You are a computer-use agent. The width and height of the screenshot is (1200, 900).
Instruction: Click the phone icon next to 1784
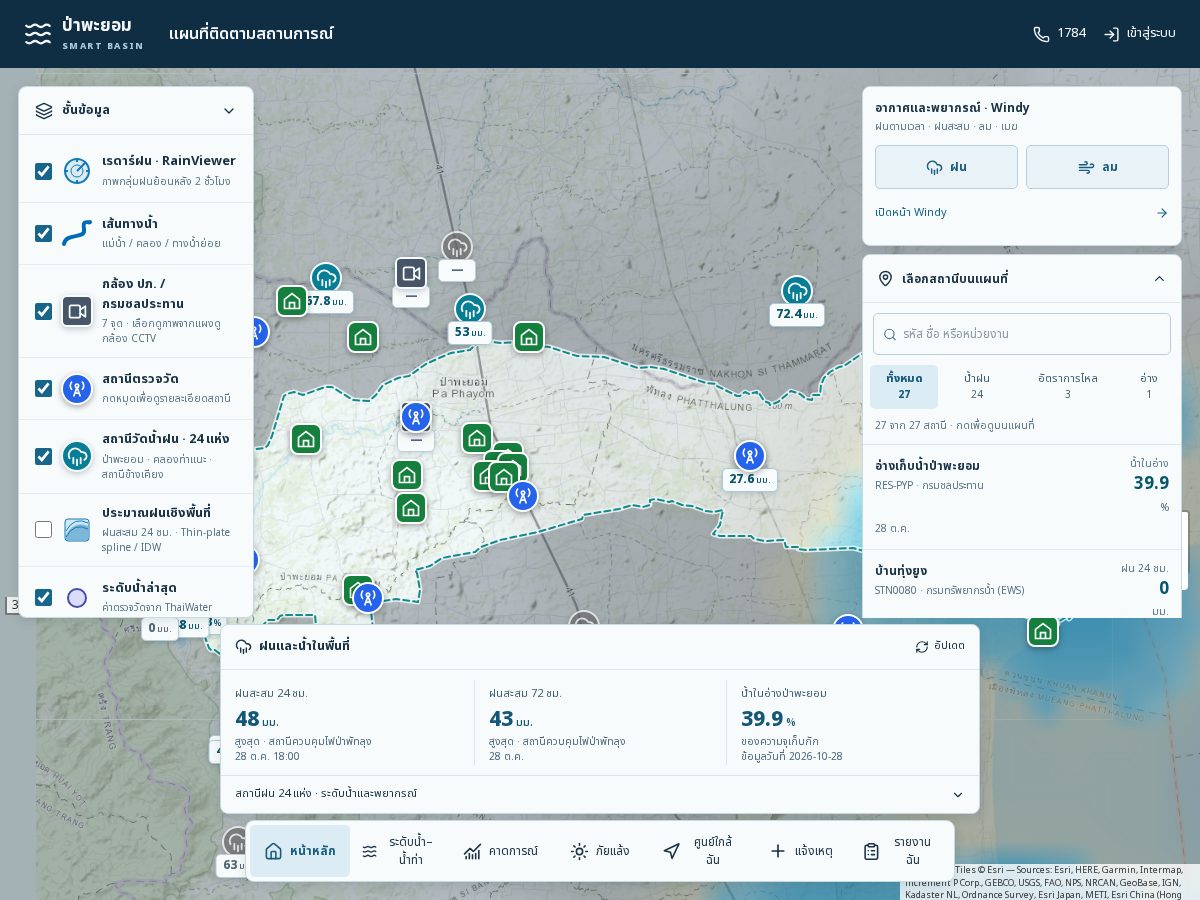[x=1041, y=34]
